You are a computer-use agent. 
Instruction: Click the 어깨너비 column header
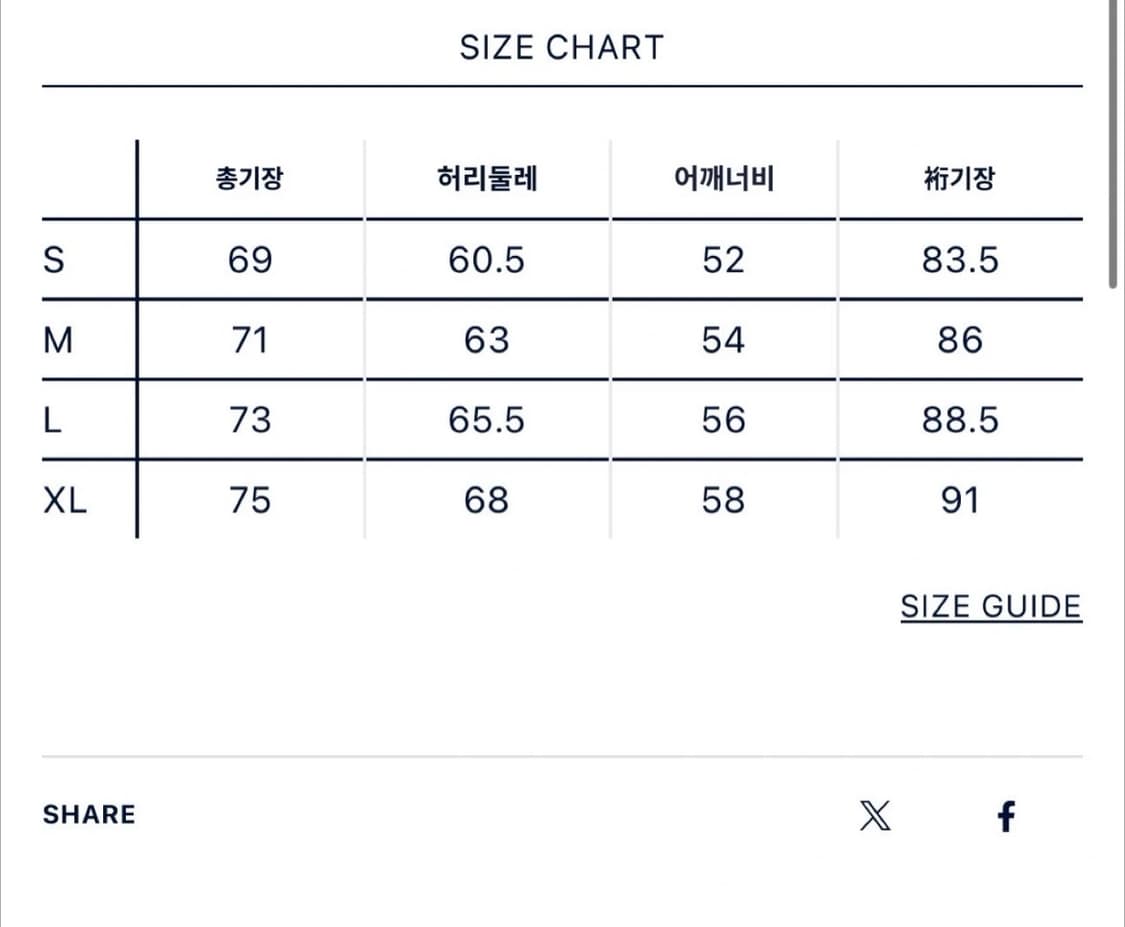coord(722,178)
